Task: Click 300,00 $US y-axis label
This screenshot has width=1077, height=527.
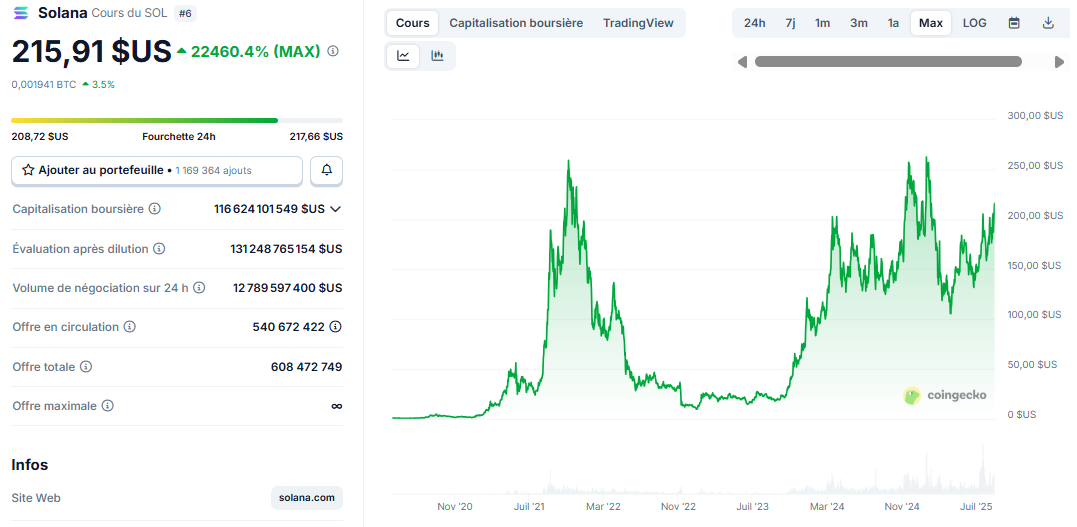Action: (1034, 115)
